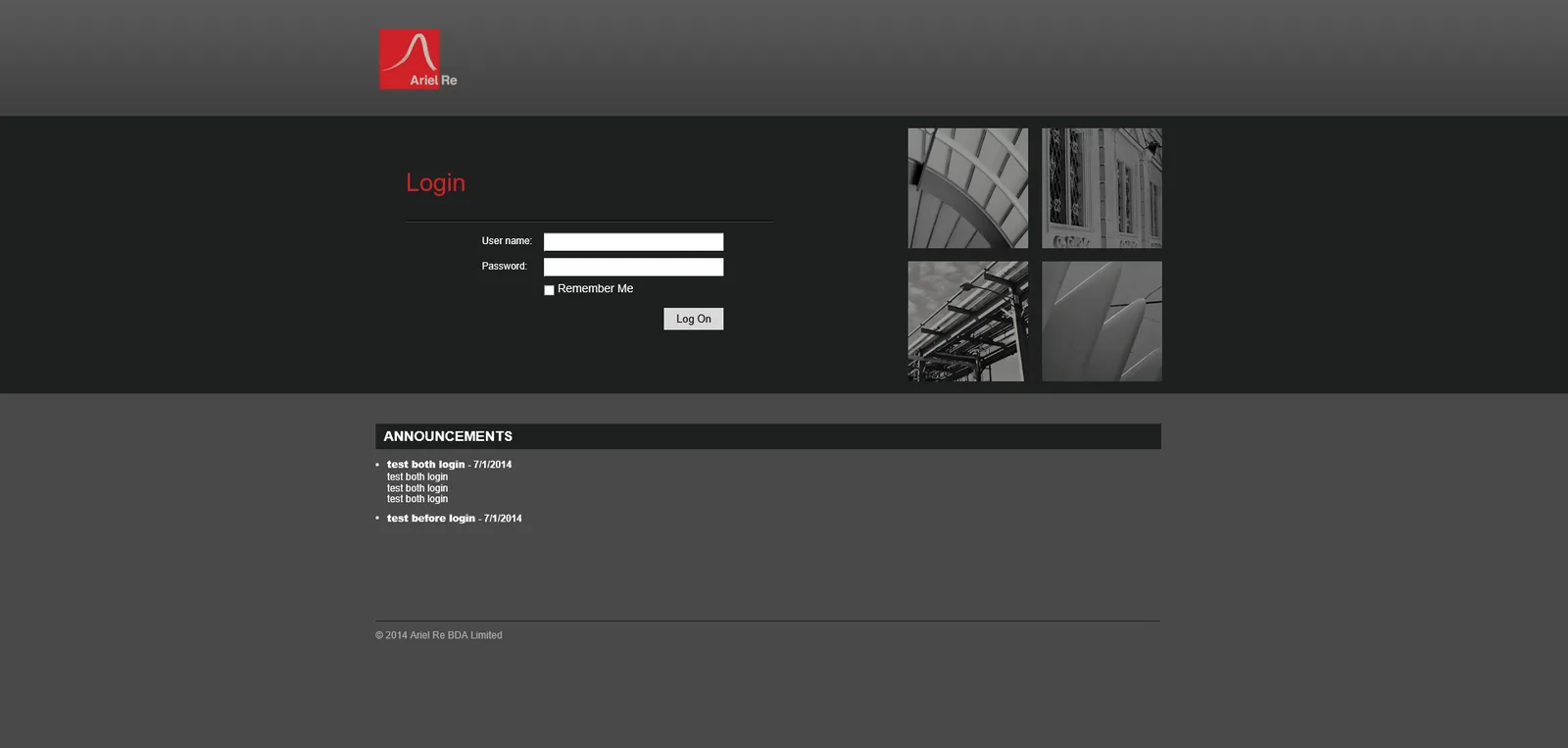The image size is (1568, 748).
Task: Click the 'Password:' label
Action: click(x=504, y=267)
